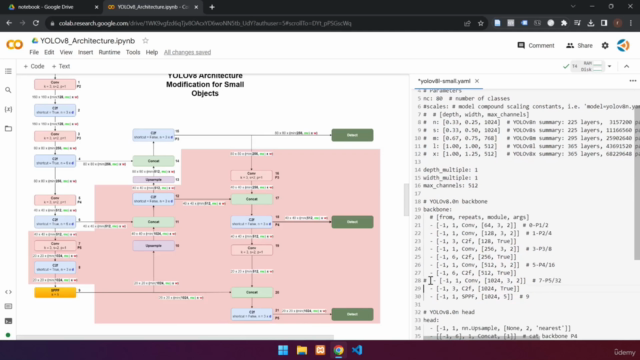Click the 'nc: 80' line in editor

pyautogui.click(x=466, y=98)
